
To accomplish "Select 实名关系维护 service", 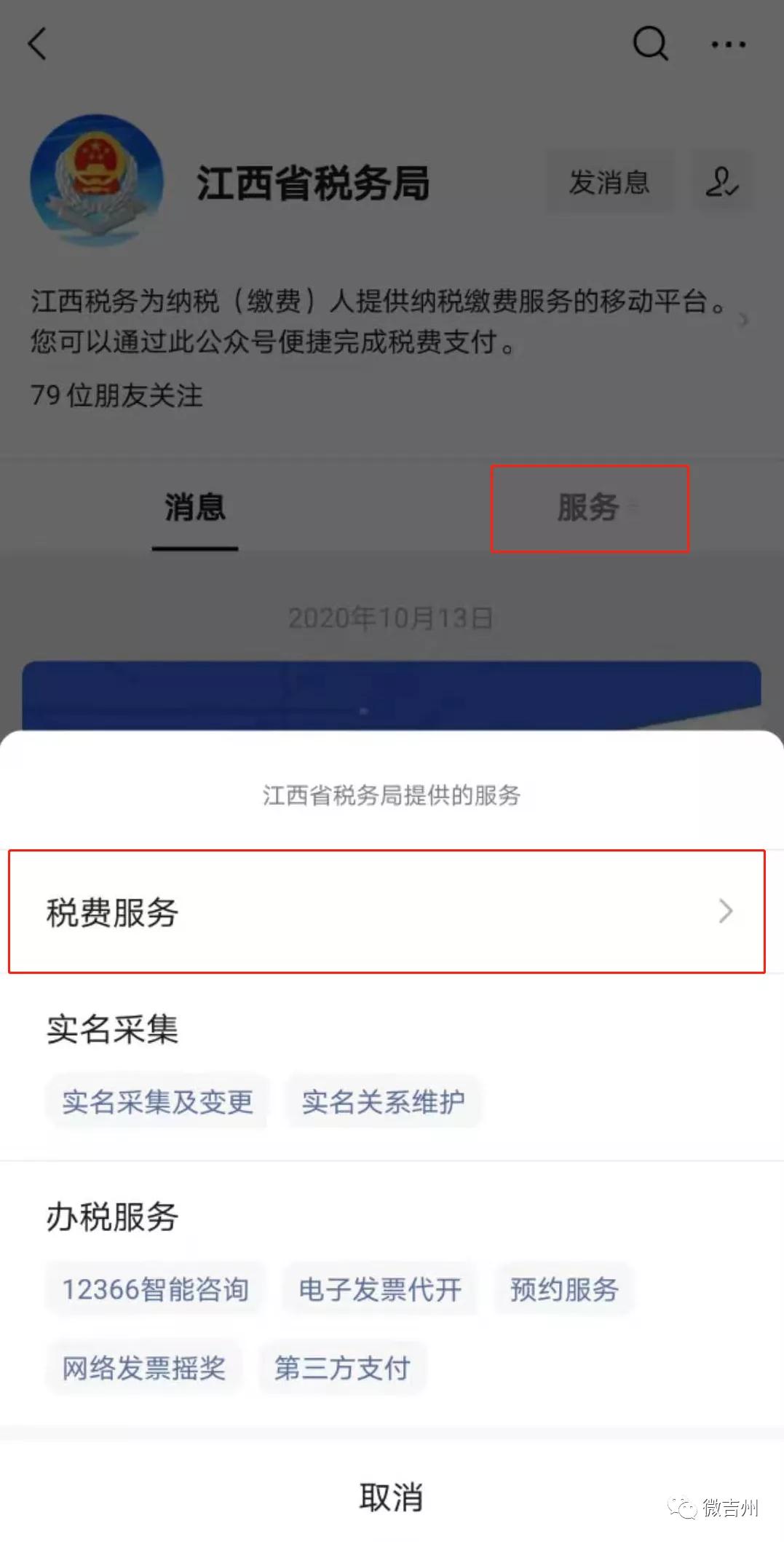I will [x=383, y=1101].
